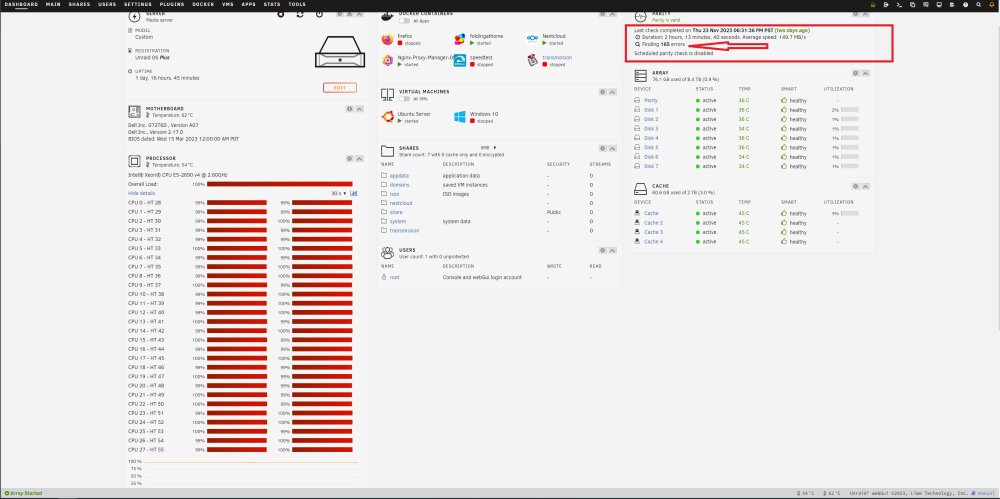This screenshot has height=499, width=1000.
Task: Click the server power-off icon
Action: [x=319, y=14]
